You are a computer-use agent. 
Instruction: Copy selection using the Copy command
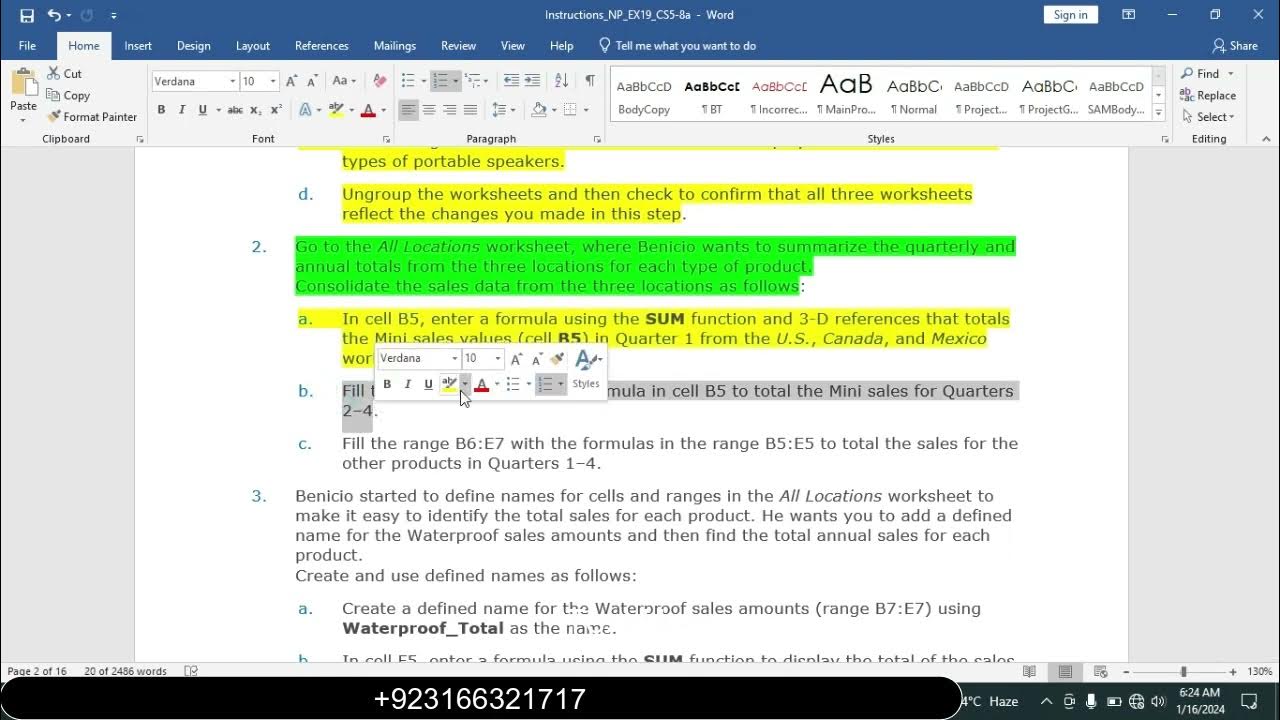68,95
